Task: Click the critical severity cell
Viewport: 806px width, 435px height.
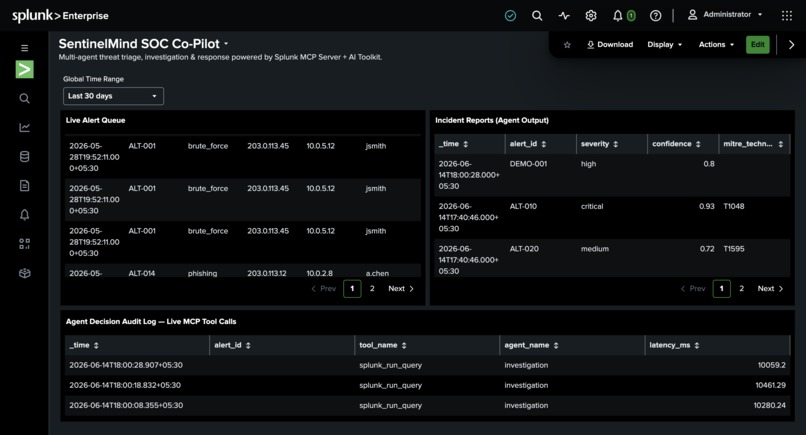Action: click(x=592, y=206)
